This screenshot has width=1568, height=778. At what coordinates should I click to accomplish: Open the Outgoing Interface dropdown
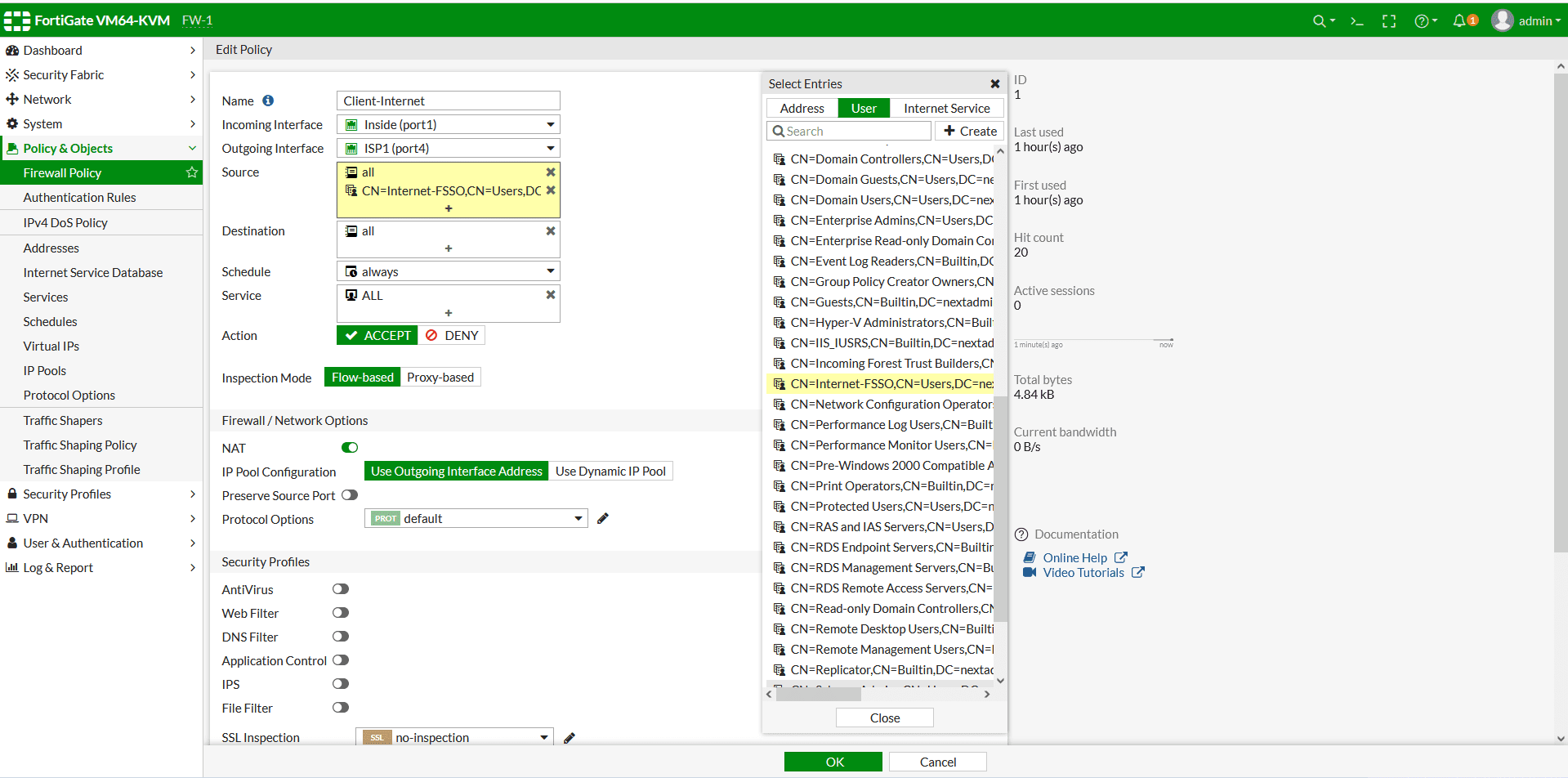coord(449,148)
